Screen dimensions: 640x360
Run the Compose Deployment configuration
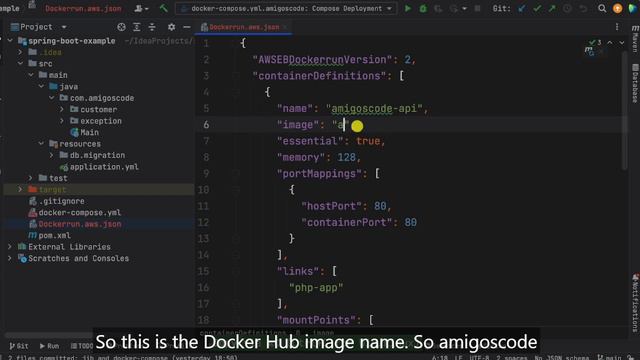(x=407, y=8)
